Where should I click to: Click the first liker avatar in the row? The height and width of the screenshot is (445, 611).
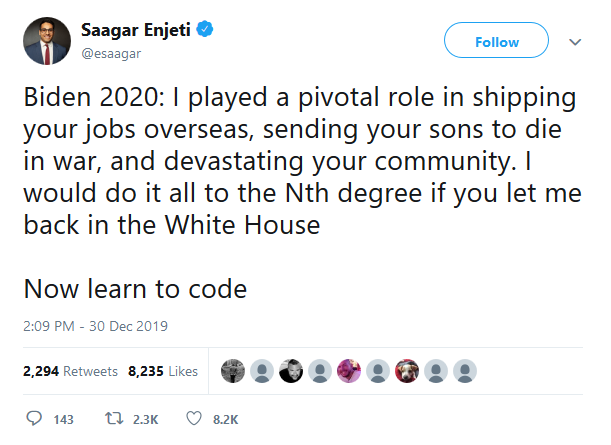232,371
